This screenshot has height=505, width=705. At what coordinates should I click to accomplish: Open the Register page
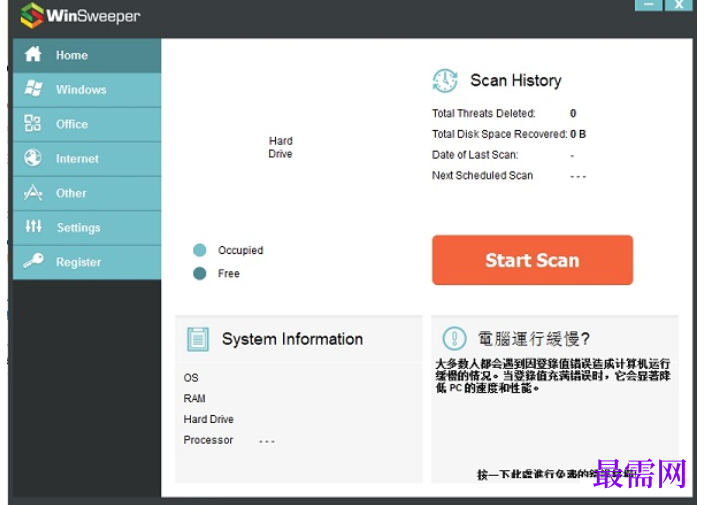(87, 263)
